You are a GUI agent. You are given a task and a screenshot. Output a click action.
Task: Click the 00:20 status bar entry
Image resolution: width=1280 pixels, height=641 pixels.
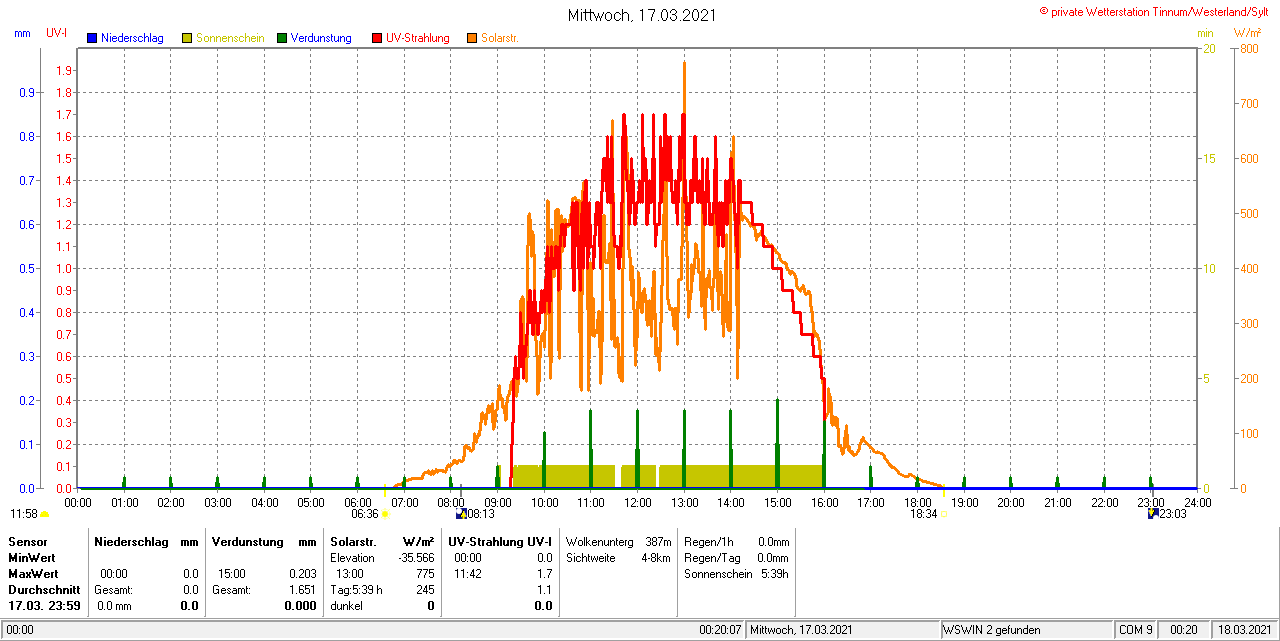tap(1183, 630)
